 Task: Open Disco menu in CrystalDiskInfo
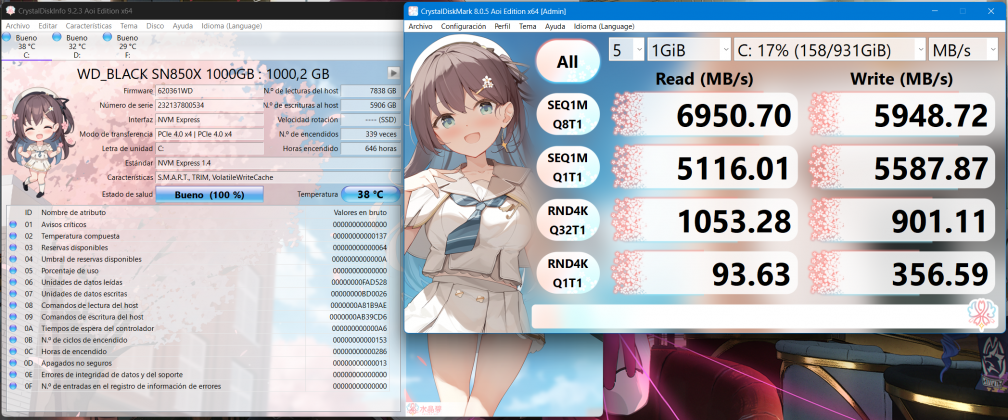[x=155, y=26]
